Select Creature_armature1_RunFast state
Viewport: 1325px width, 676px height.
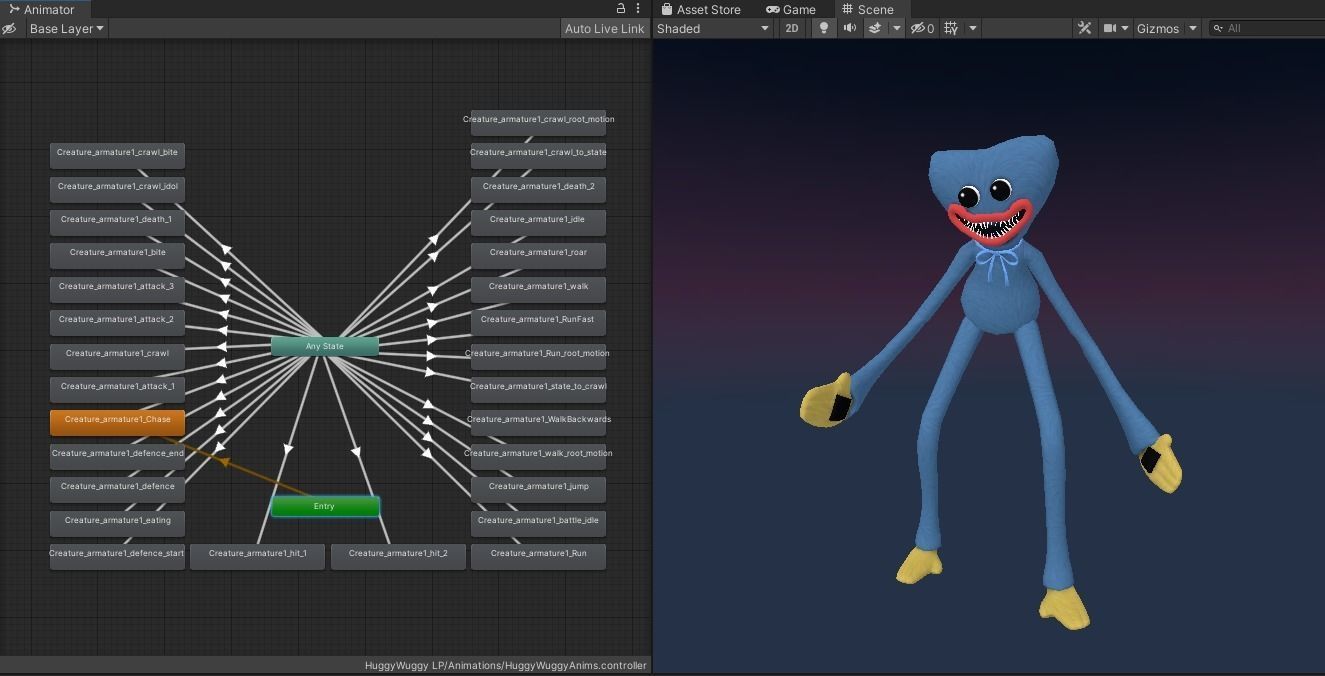point(538,321)
